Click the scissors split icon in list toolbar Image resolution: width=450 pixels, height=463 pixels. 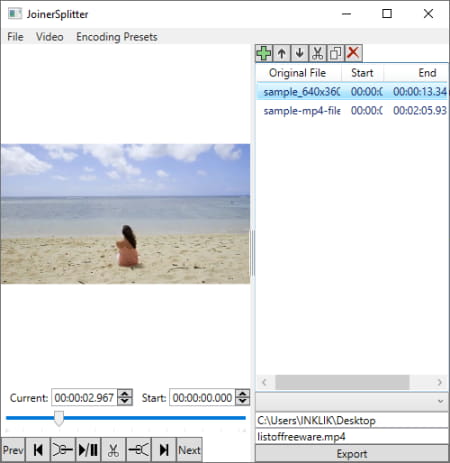click(x=318, y=53)
